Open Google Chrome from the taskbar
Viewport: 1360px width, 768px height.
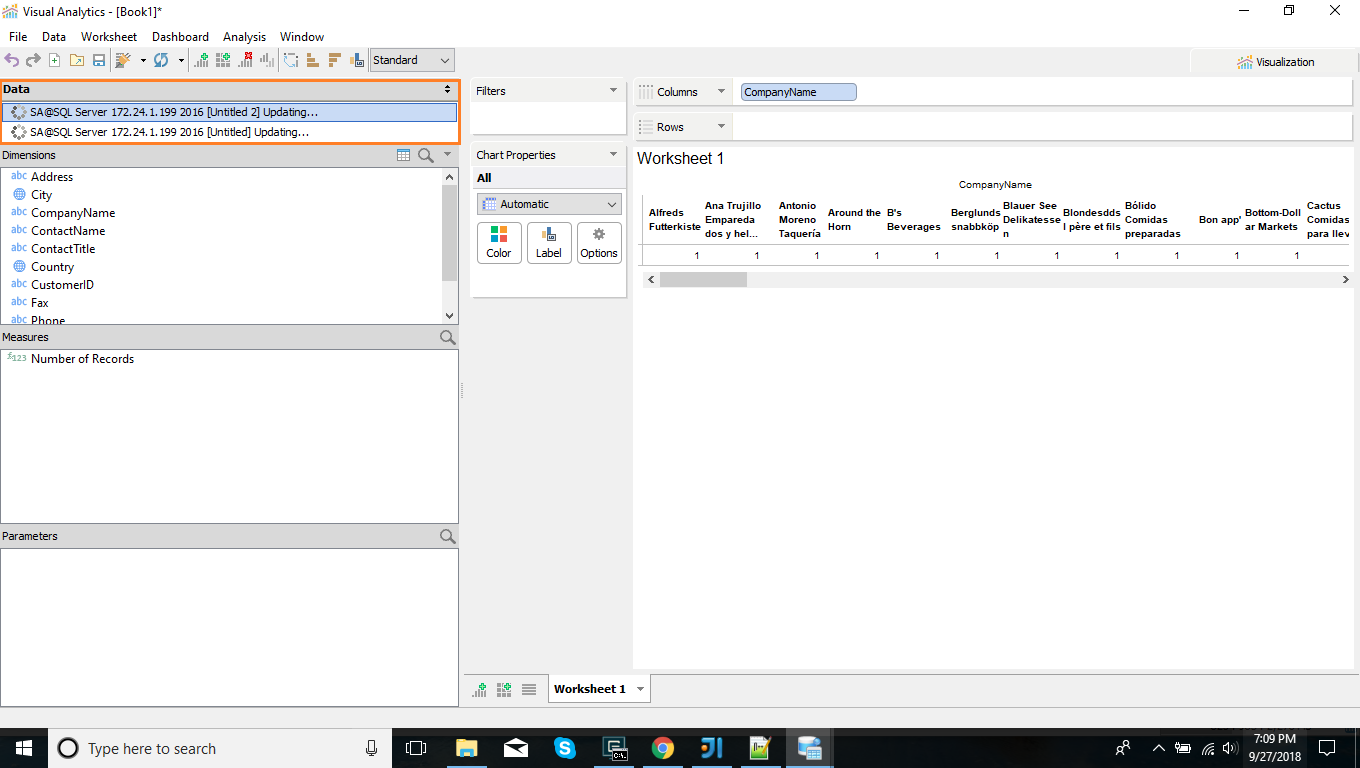click(662, 748)
